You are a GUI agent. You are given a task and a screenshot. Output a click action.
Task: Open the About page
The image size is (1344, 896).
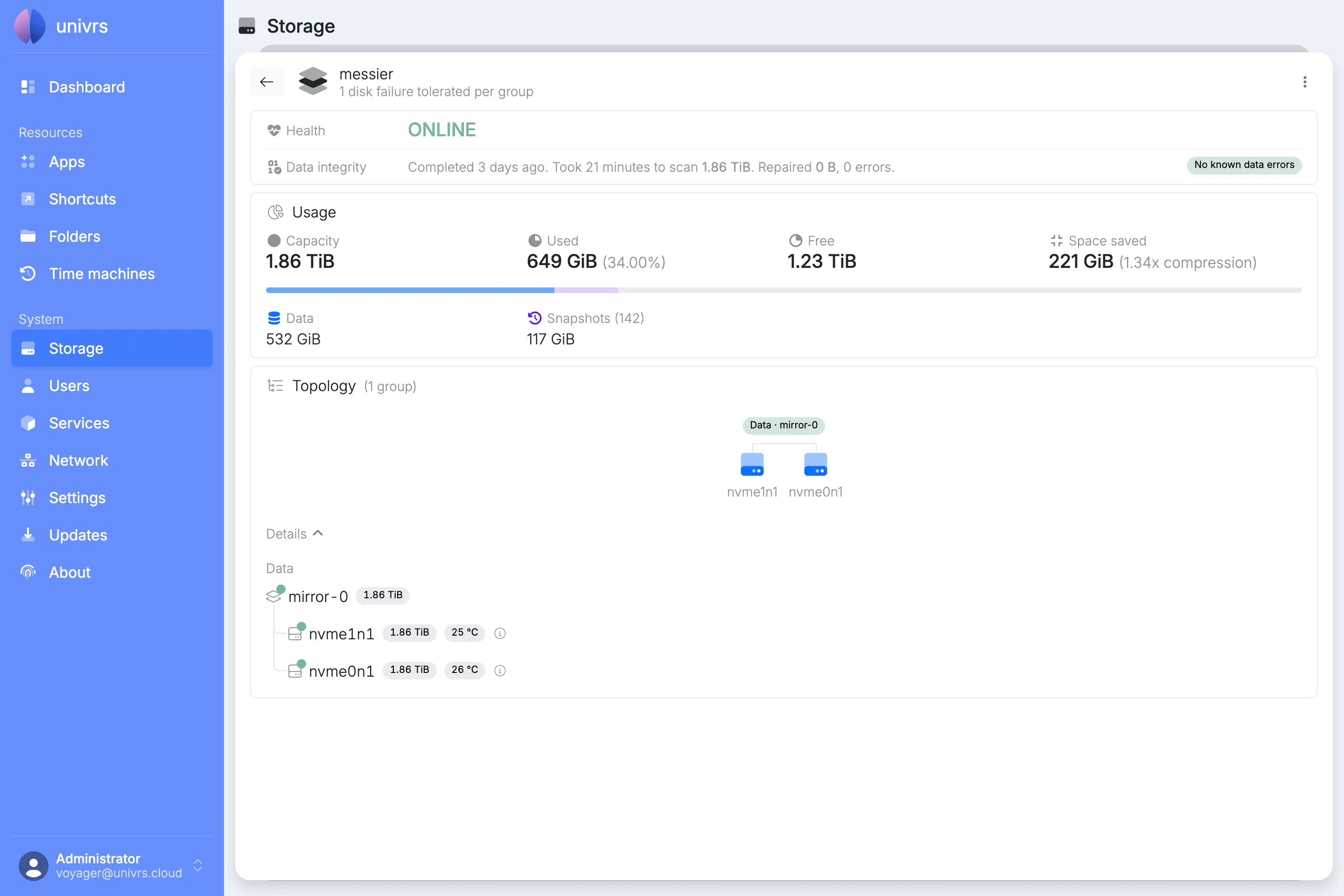112,572
